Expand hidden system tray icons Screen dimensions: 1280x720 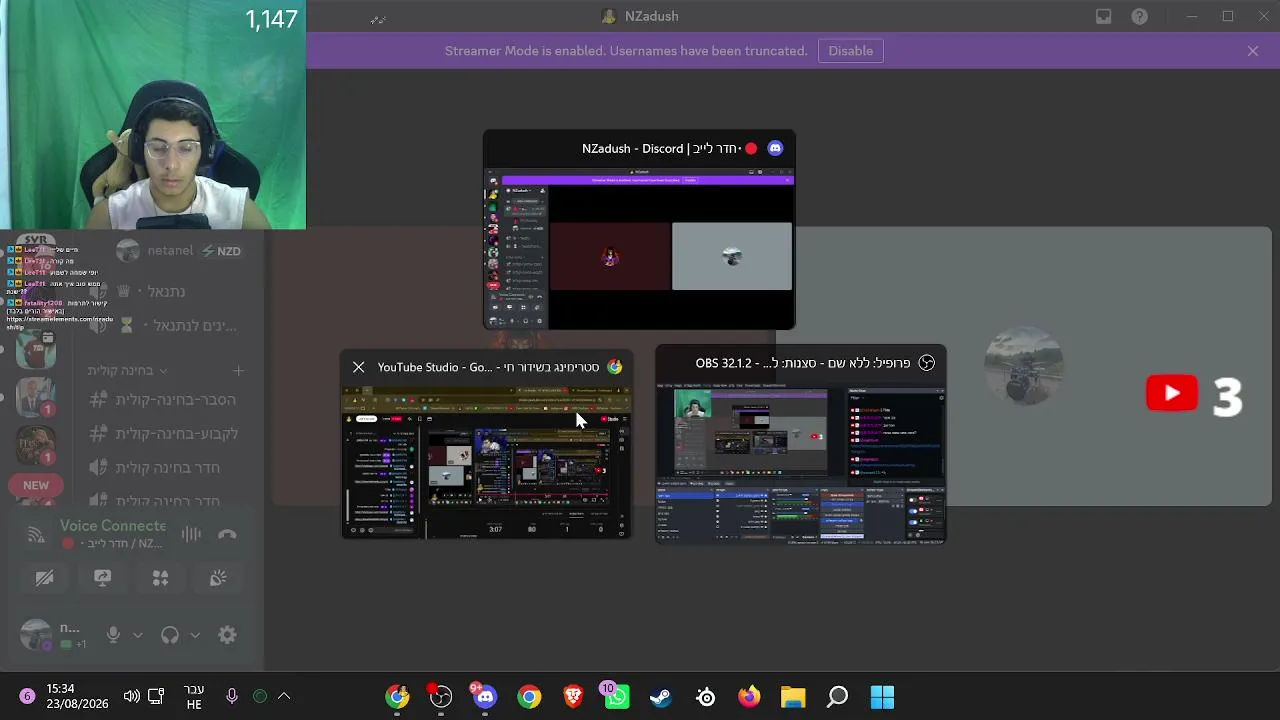pyautogui.click(x=284, y=696)
